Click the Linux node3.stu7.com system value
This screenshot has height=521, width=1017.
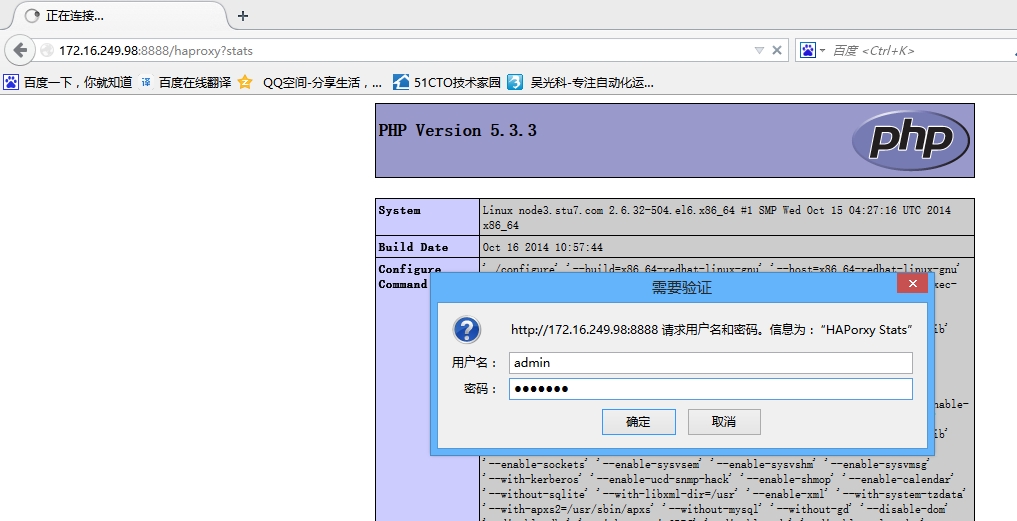pyautogui.click(x=716, y=217)
